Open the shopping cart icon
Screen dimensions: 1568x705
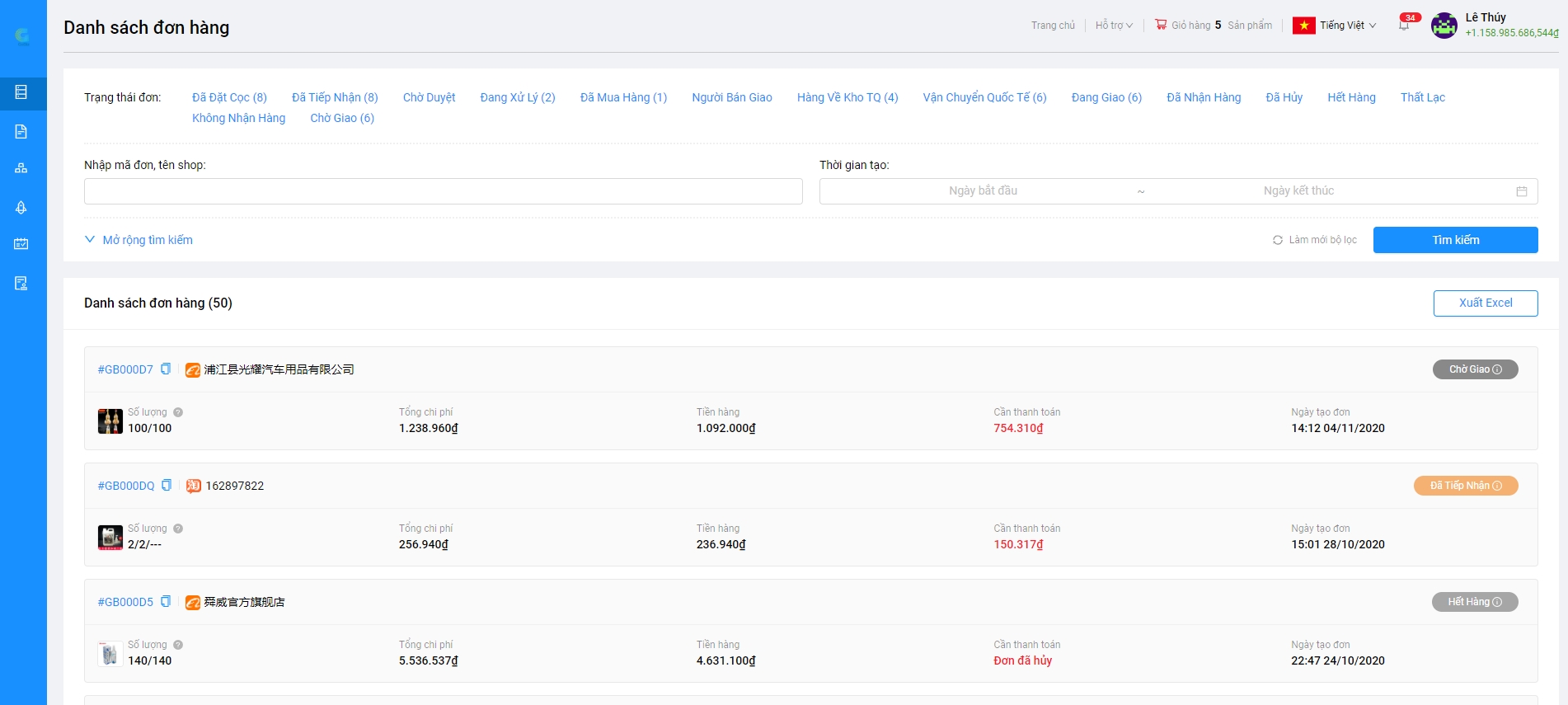coord(1161,25)
